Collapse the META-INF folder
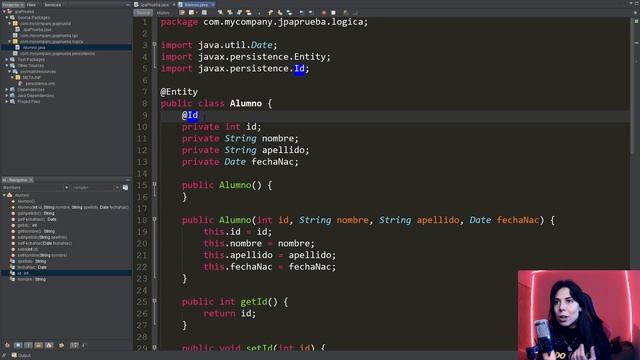 pyautogui.click(x=12, y=78)
